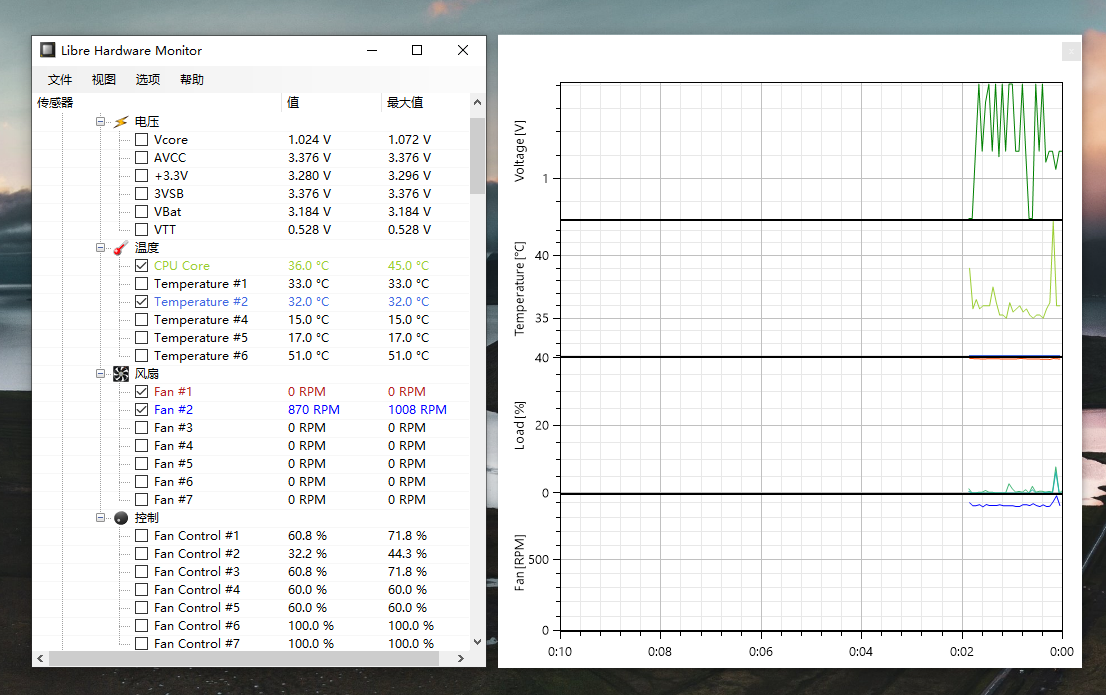Screen dimensions: 1106x695
Task: Select the Temperature #4 row label
Action: coord(201,320)
